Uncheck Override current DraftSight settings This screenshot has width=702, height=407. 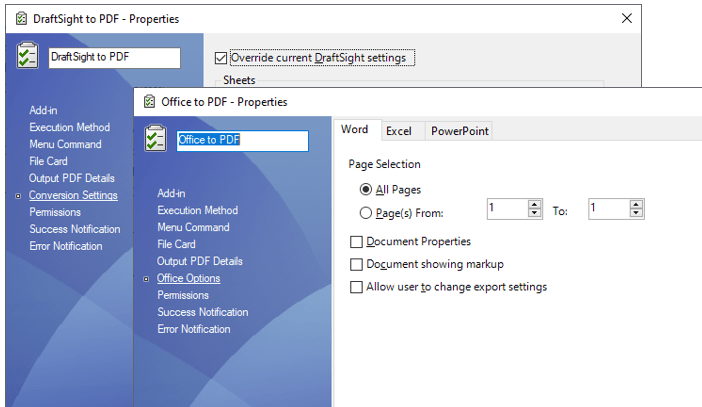[x=221, y=58]
